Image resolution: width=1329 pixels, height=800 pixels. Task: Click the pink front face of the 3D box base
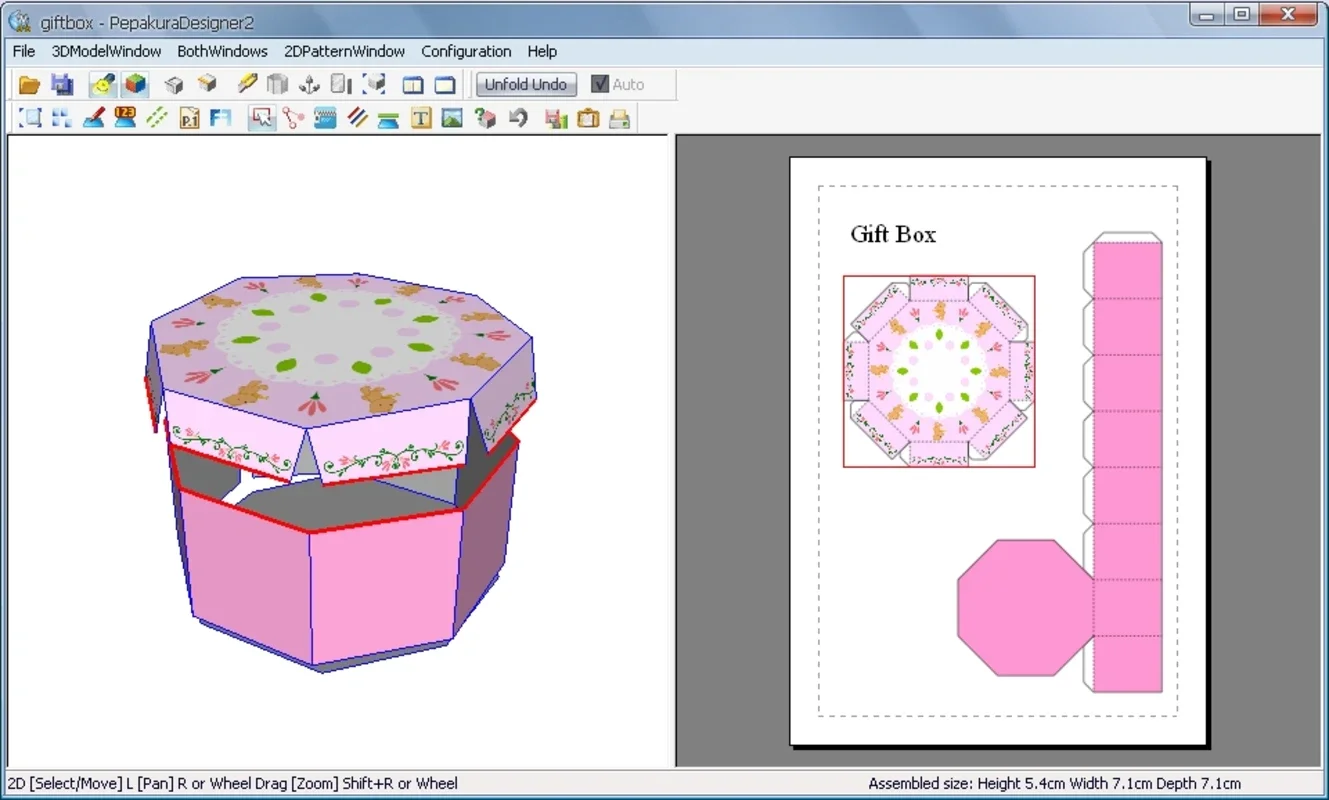point(385,585)
